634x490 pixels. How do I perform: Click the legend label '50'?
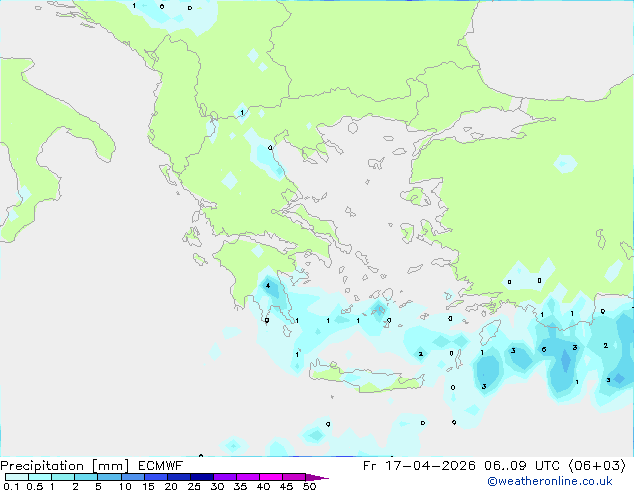point(309,486)
